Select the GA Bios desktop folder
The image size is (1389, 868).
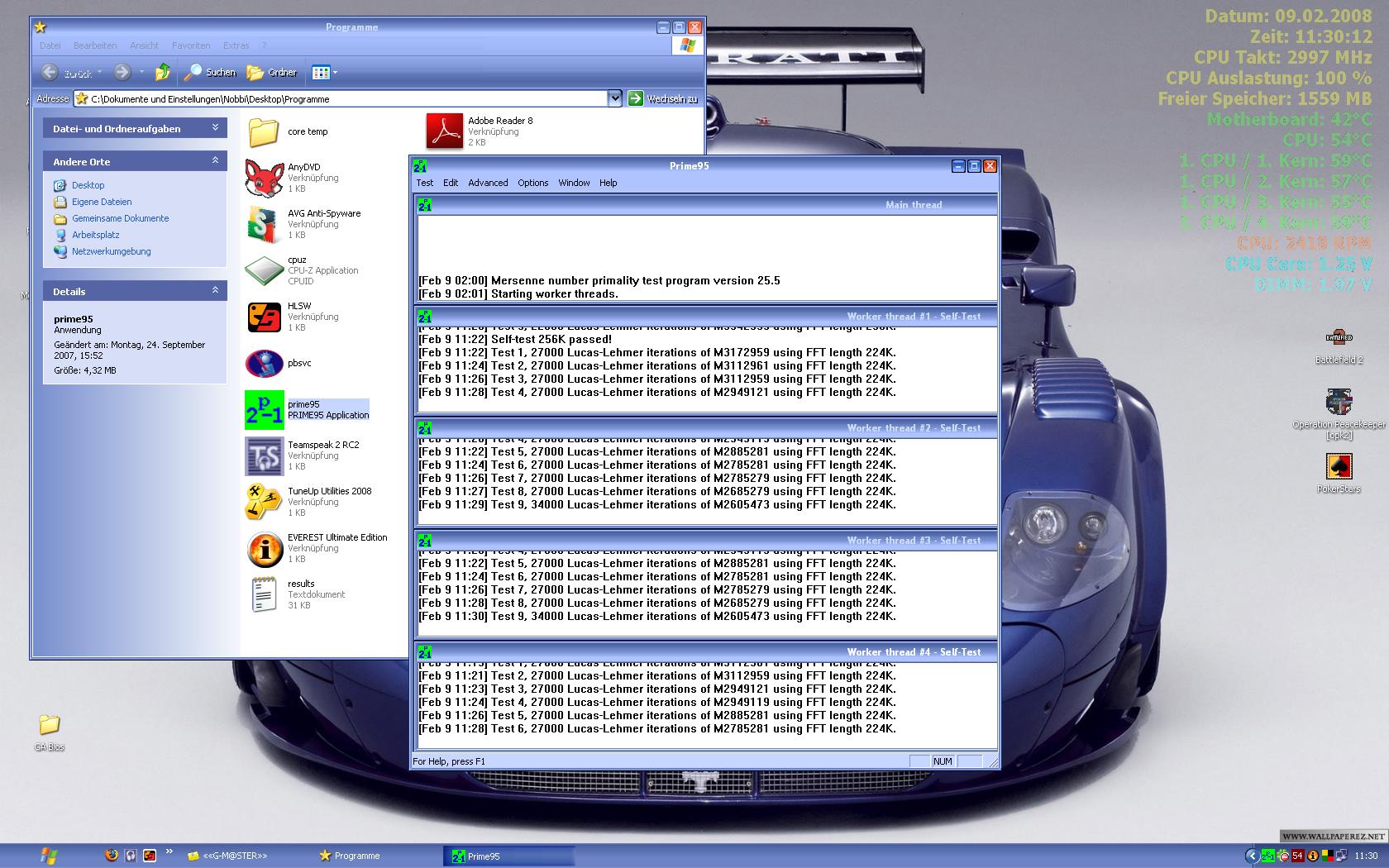(50, 725)
